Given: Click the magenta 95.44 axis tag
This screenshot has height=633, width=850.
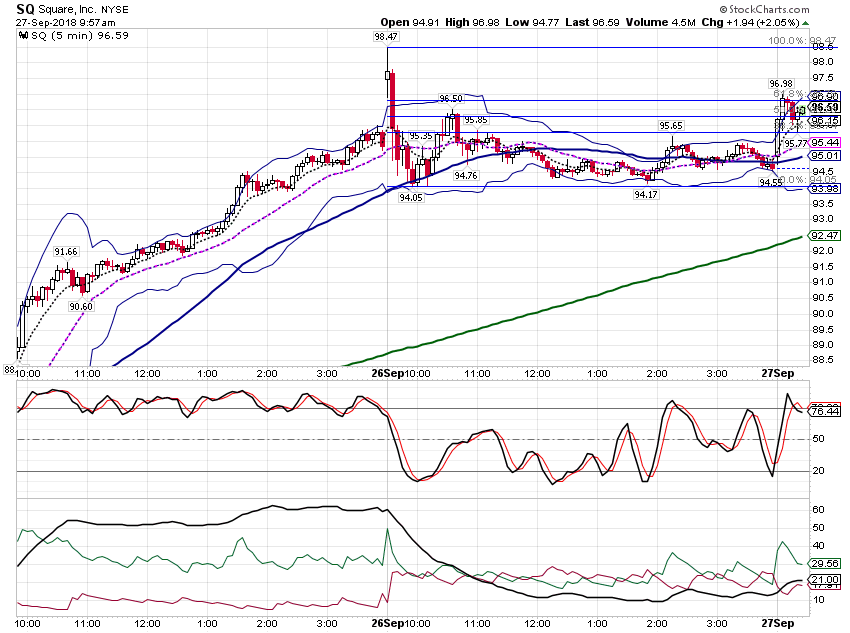Looking at the screenshot, I should click(825, 143).
